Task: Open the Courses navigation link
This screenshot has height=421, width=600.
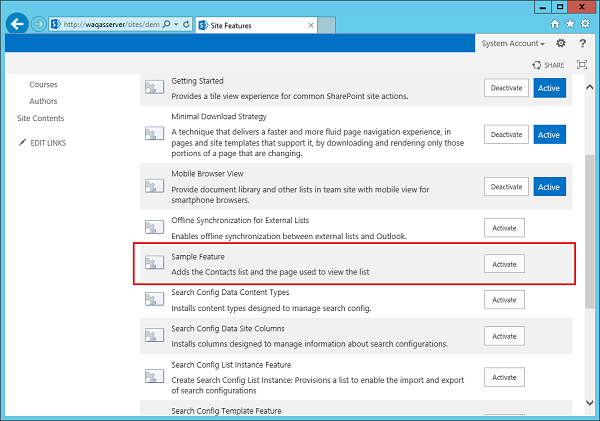Action: (43, 85)
